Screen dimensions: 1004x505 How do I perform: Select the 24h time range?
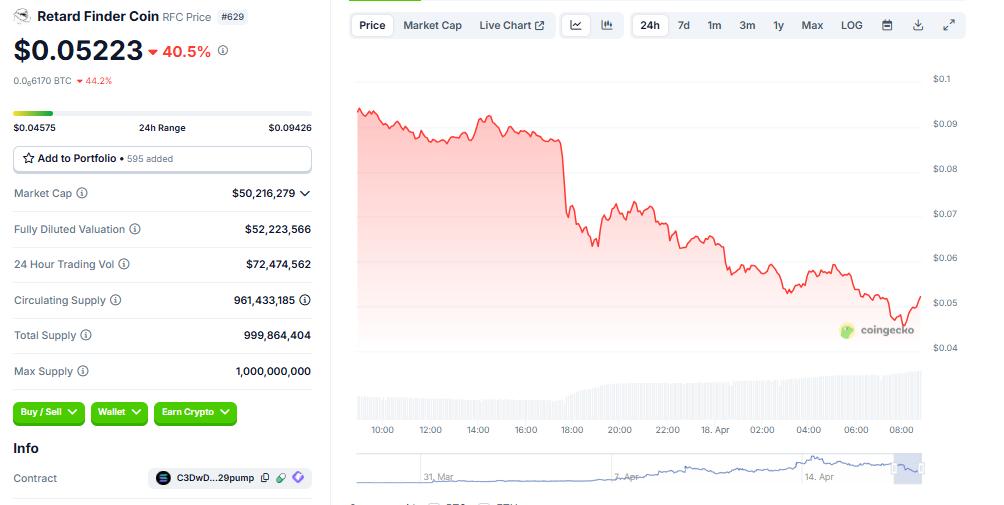(x=650, y=25)
